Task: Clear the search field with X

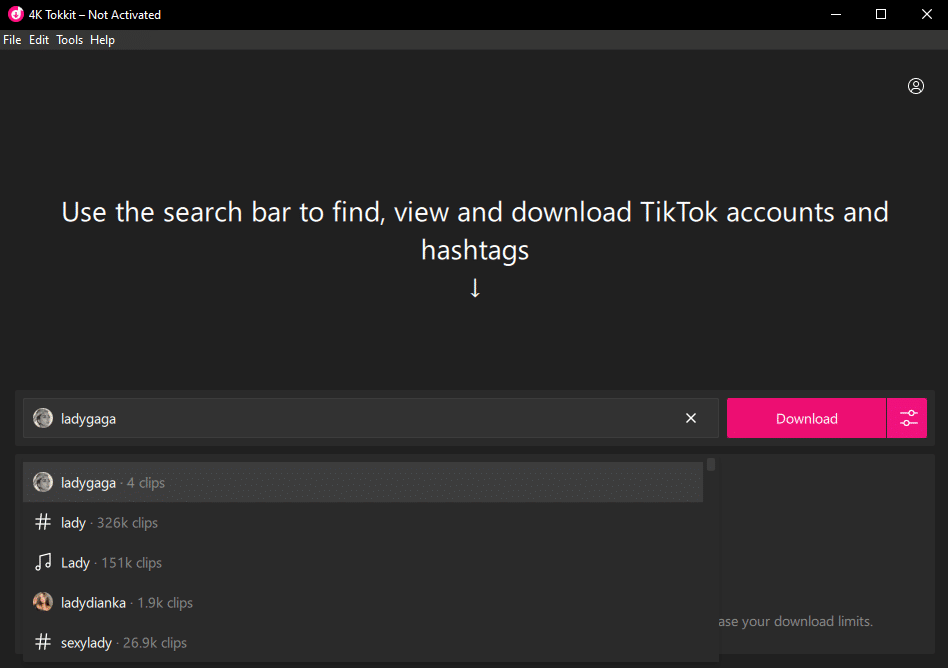Action: tap(690, 418)
